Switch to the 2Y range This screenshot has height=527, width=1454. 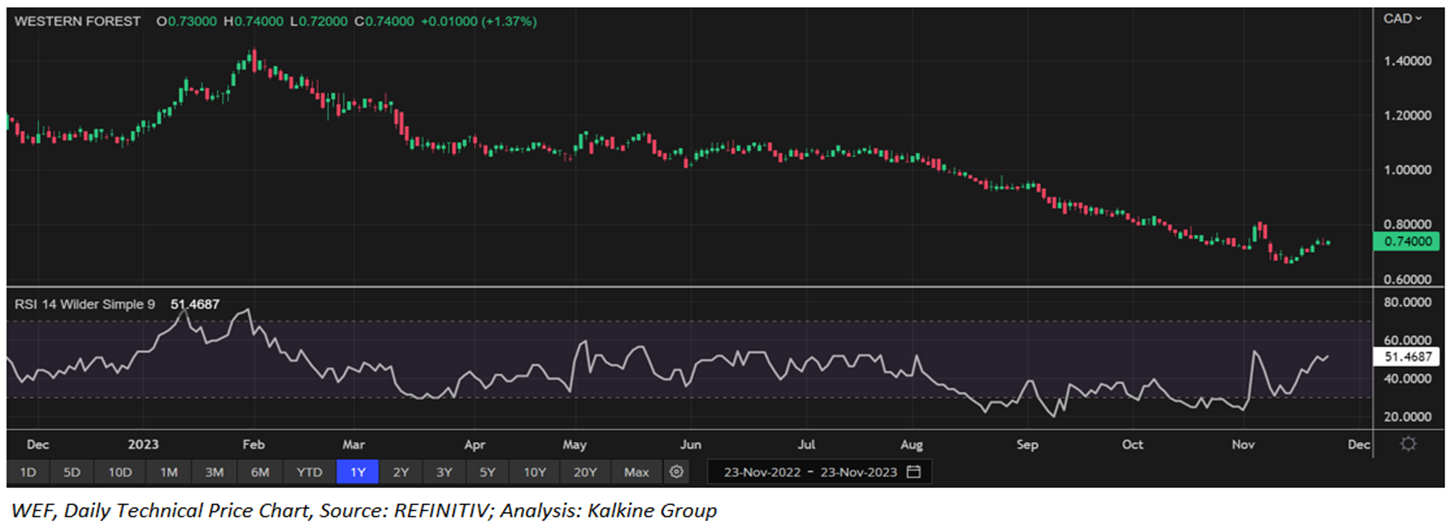click(400, 471)
